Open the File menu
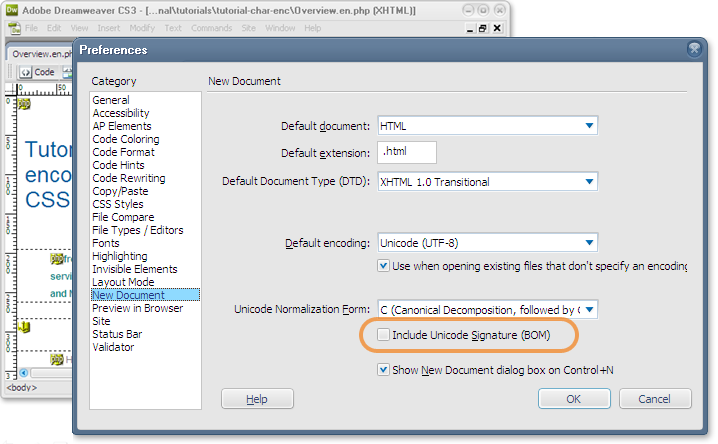Screen dimensions: 718x444 [32, 28]
